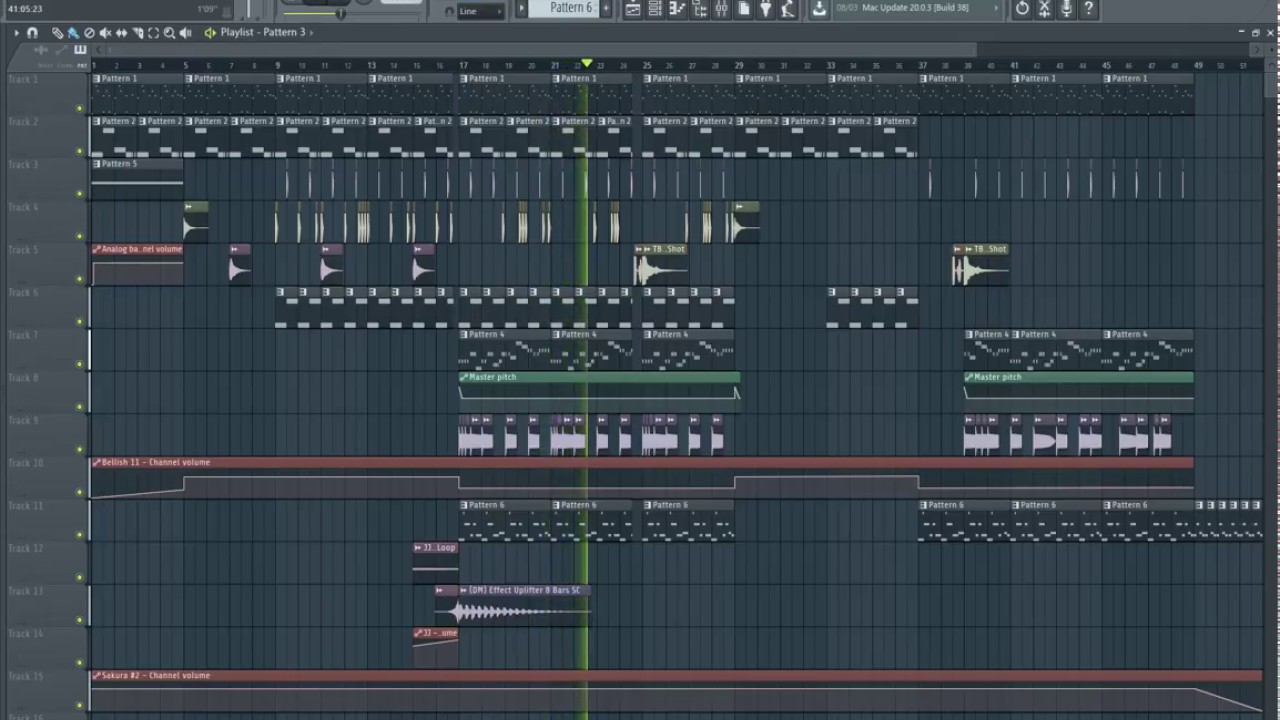The image size is (1280, 720).
Task: Switch clip source to Pattern
Action: (80, 50)
